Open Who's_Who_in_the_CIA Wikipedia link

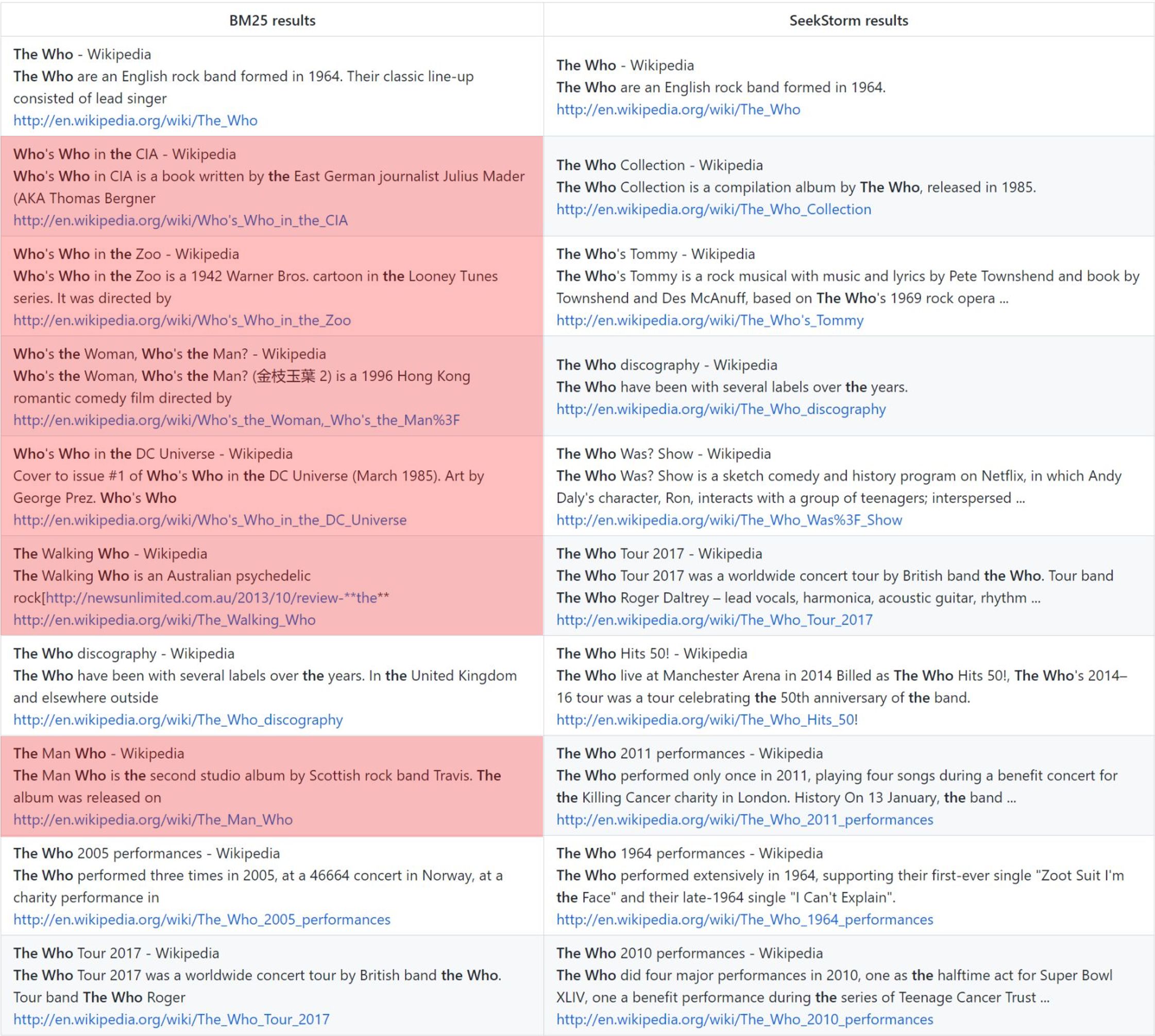pyautogui.click(x=180, y=220)
